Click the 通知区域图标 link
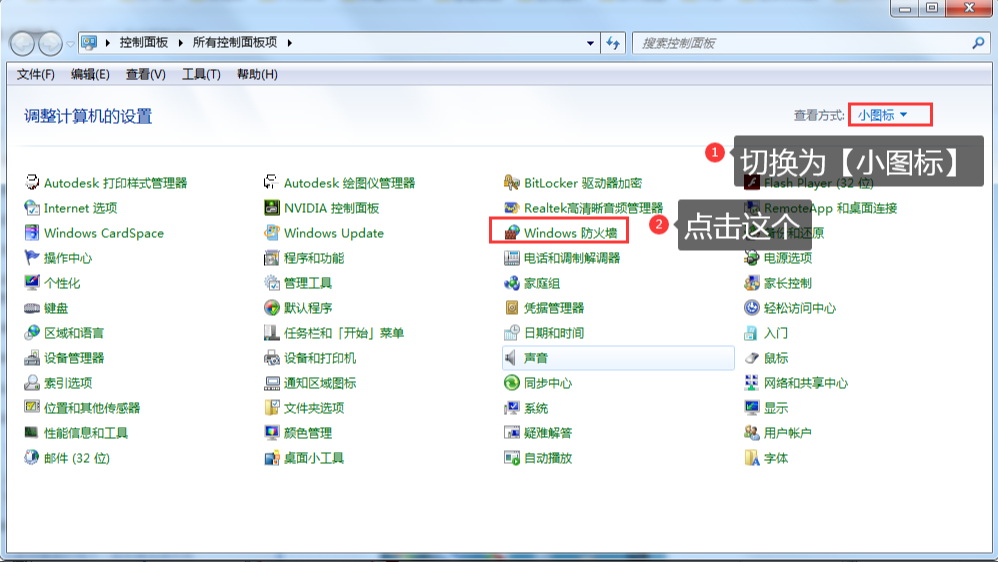Image resolution: width=998 pixels, height=562 pixels. 320,383
